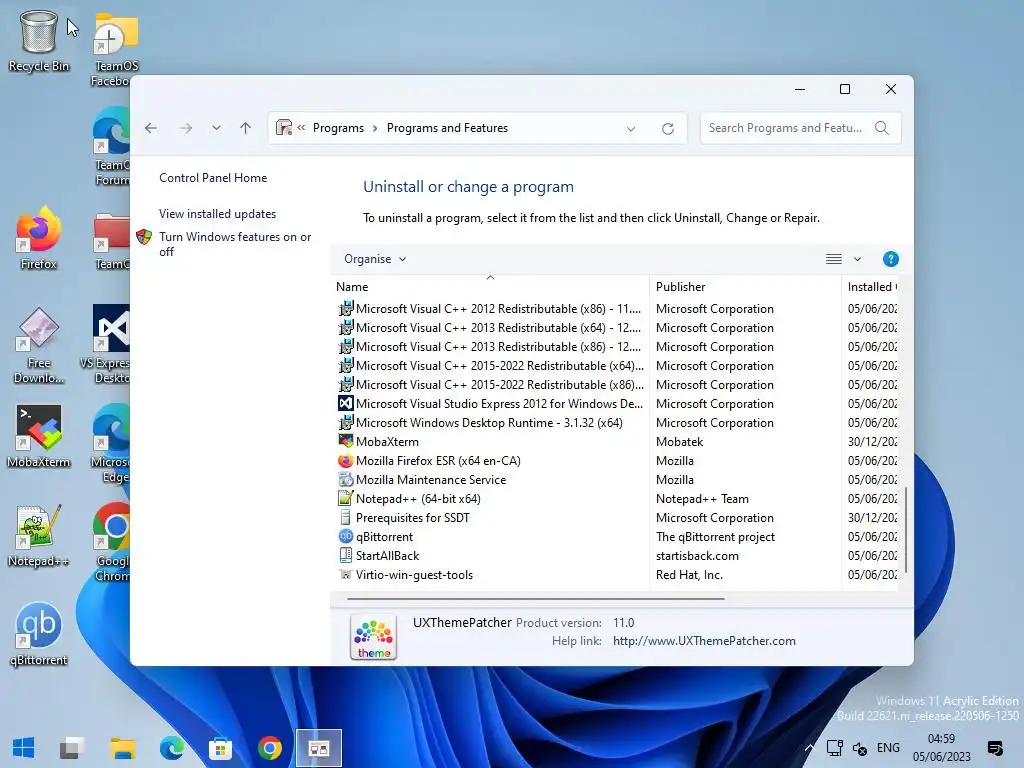Screen dimensions: 1024x768
Task: Click the Programs and Features breadcrumb
Action: click(x=447, y=128)
